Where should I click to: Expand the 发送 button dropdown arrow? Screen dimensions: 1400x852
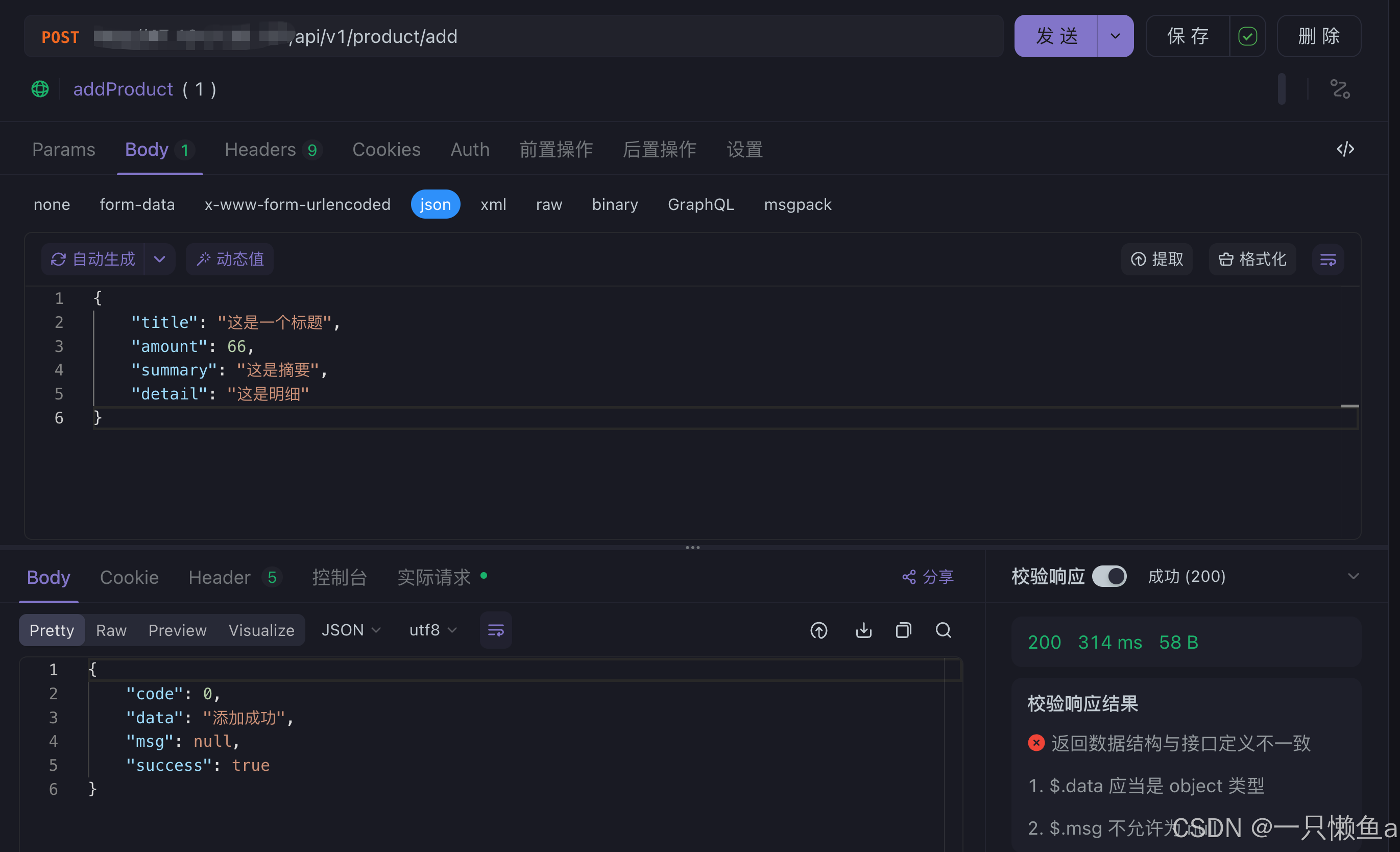click(1115, 36)
